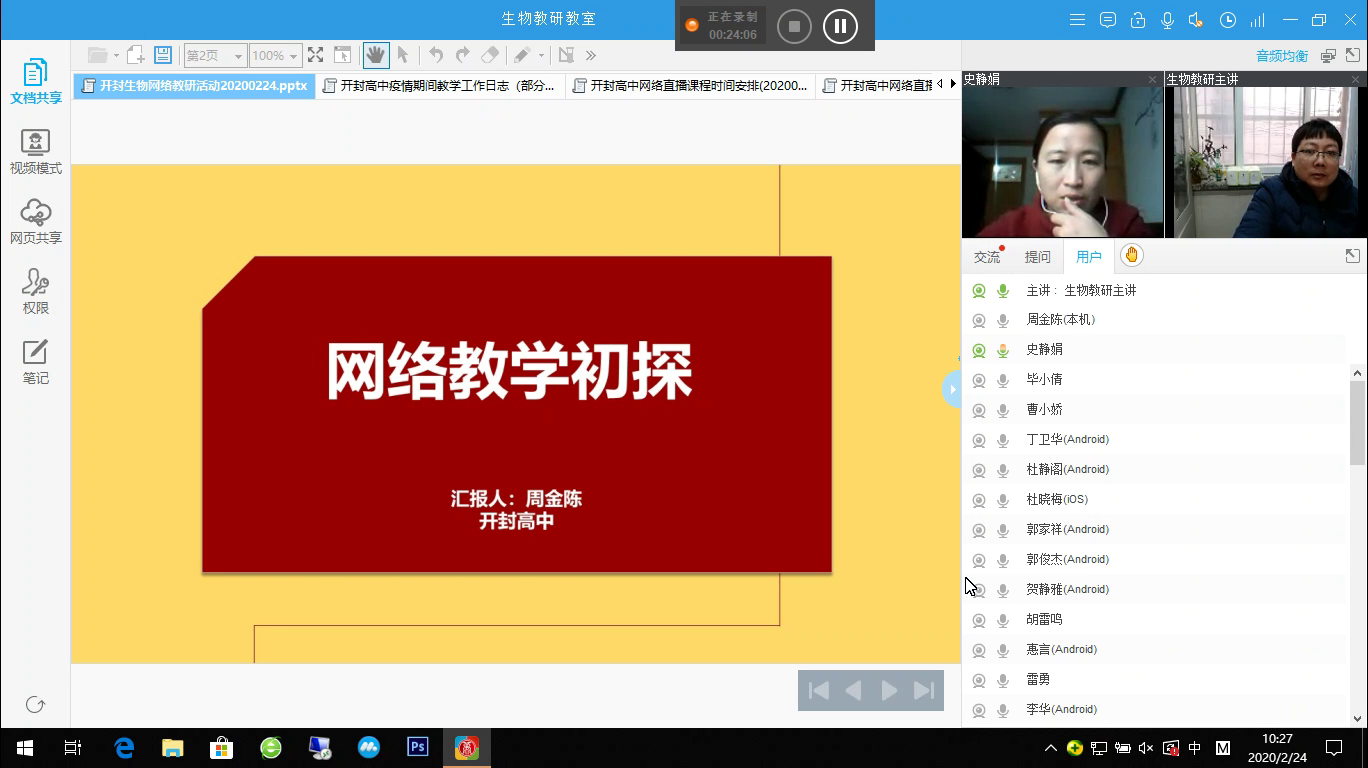Open the 笔记 notes tool

click(36, 362)
